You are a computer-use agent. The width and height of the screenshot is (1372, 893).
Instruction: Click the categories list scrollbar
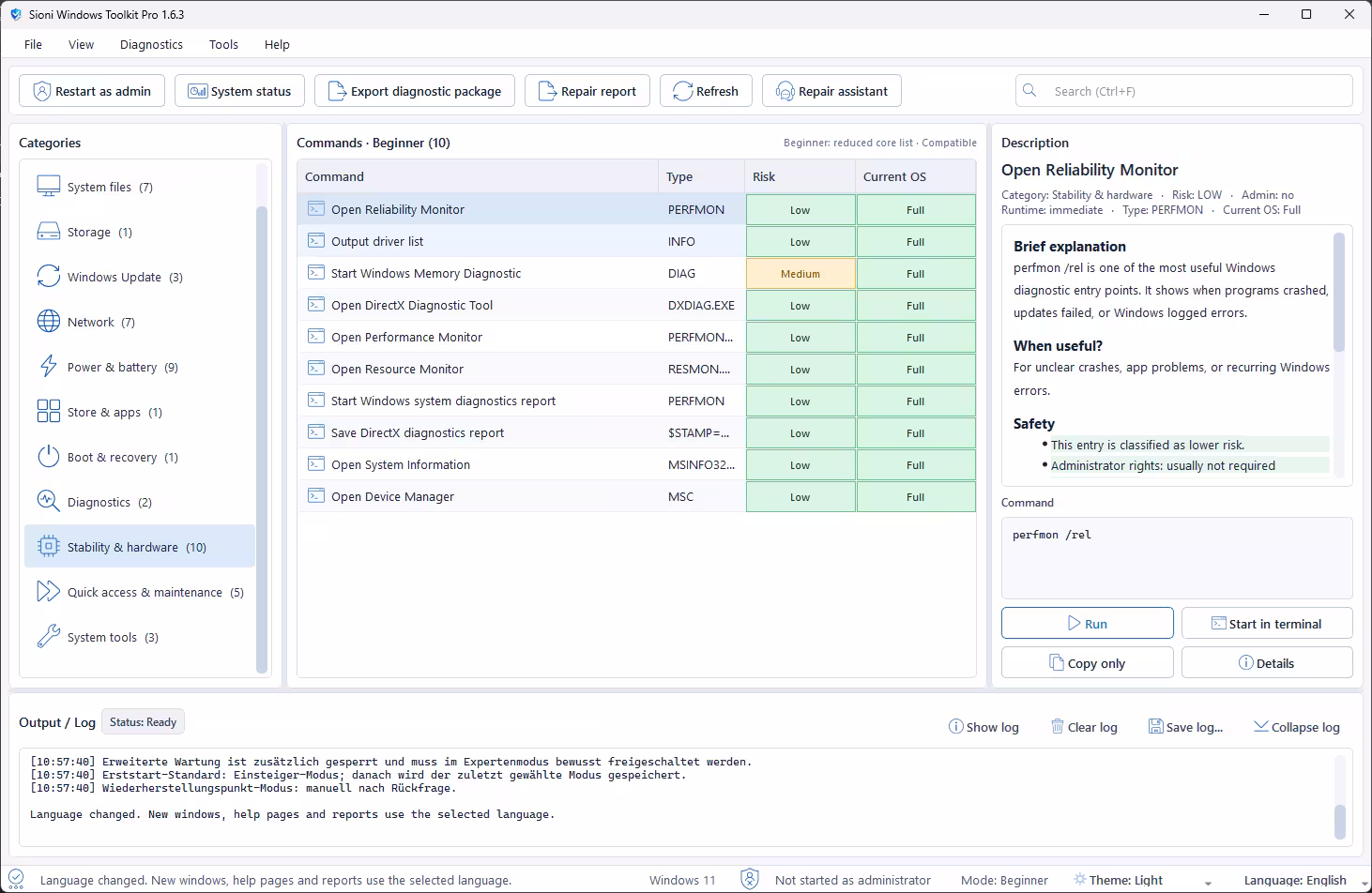point(262,438)
